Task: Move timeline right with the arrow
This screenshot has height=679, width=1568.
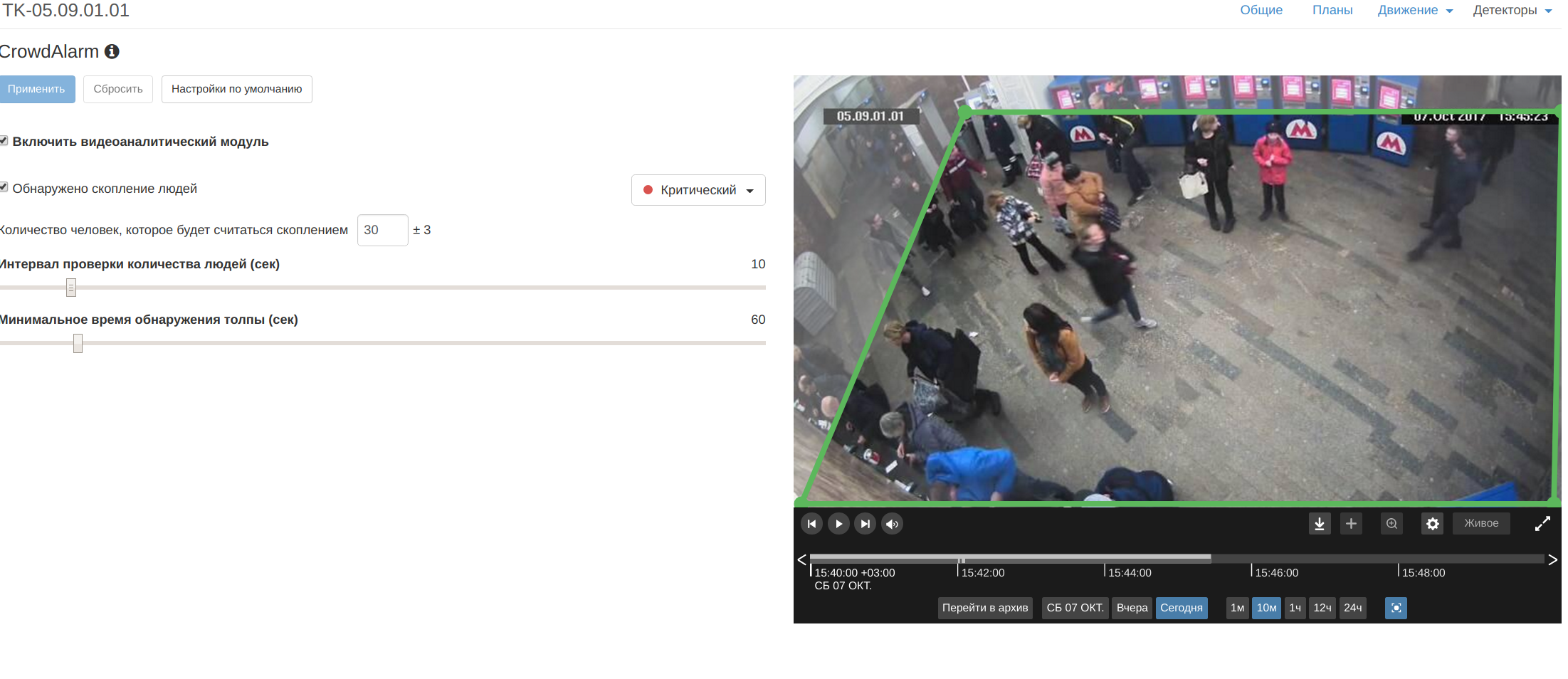Action: coord(1553,559)
